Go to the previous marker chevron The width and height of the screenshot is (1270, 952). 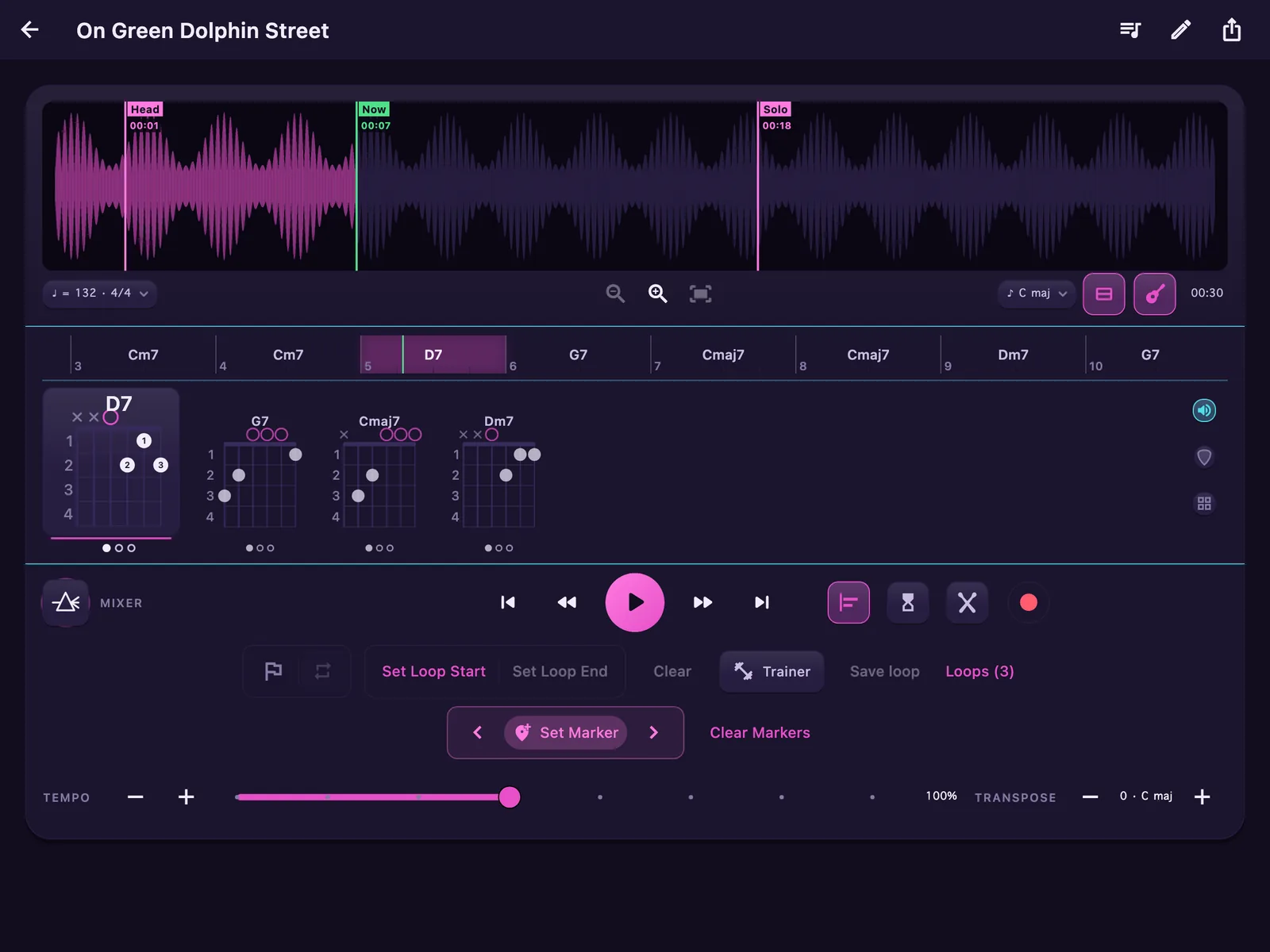tap(477, 732)
